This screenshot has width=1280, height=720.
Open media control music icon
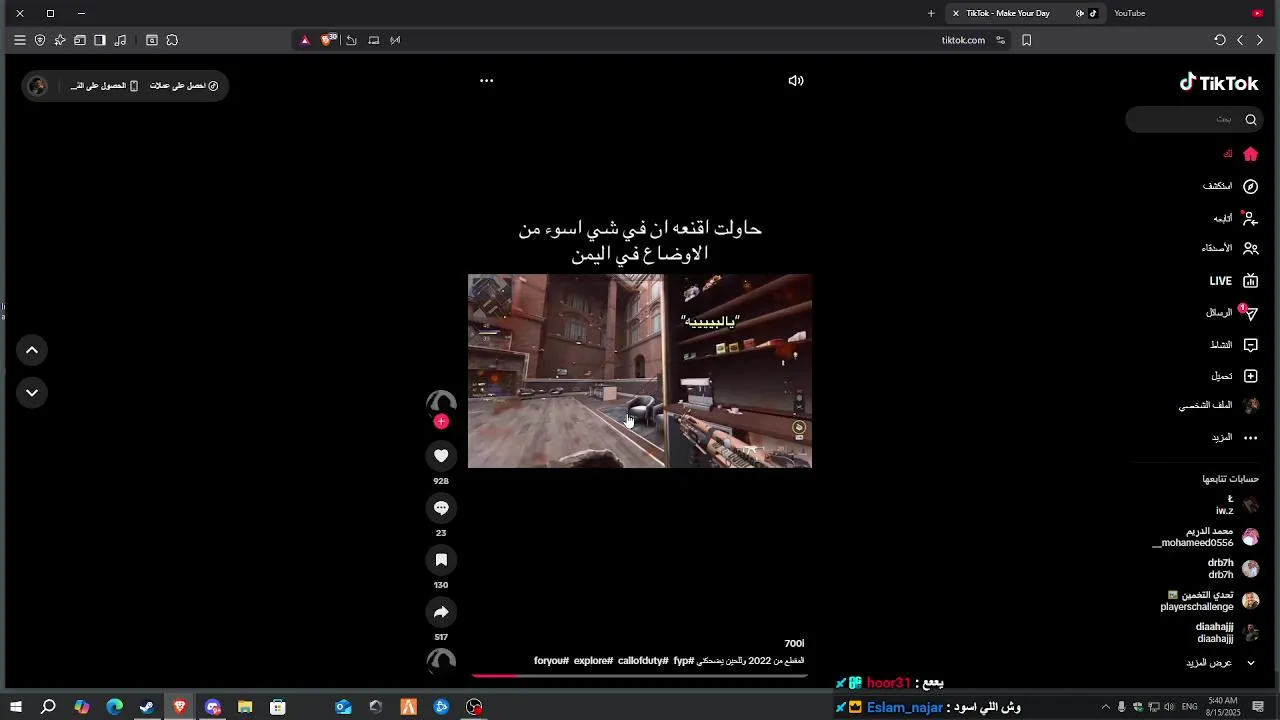(x=121, y=40)
